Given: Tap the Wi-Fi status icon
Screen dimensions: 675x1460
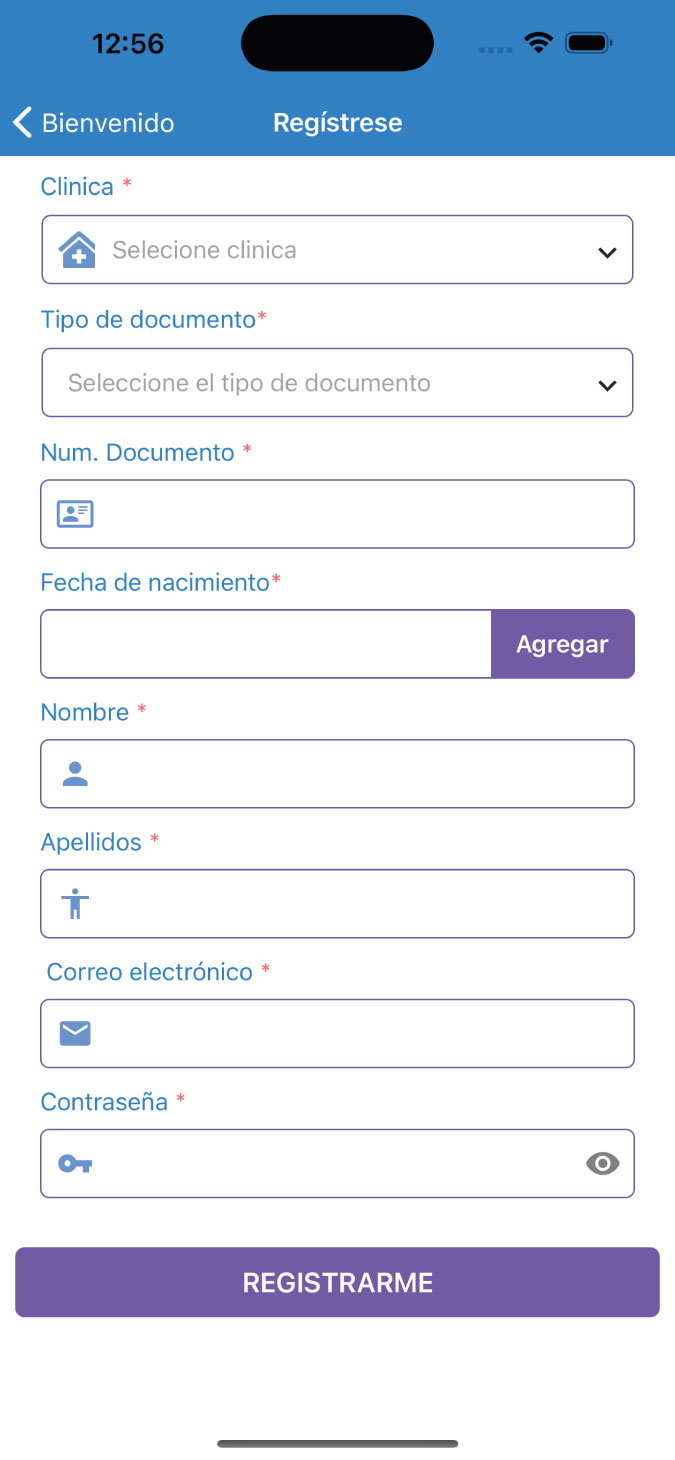Looking at the screenshot, I should coord(539,43).
